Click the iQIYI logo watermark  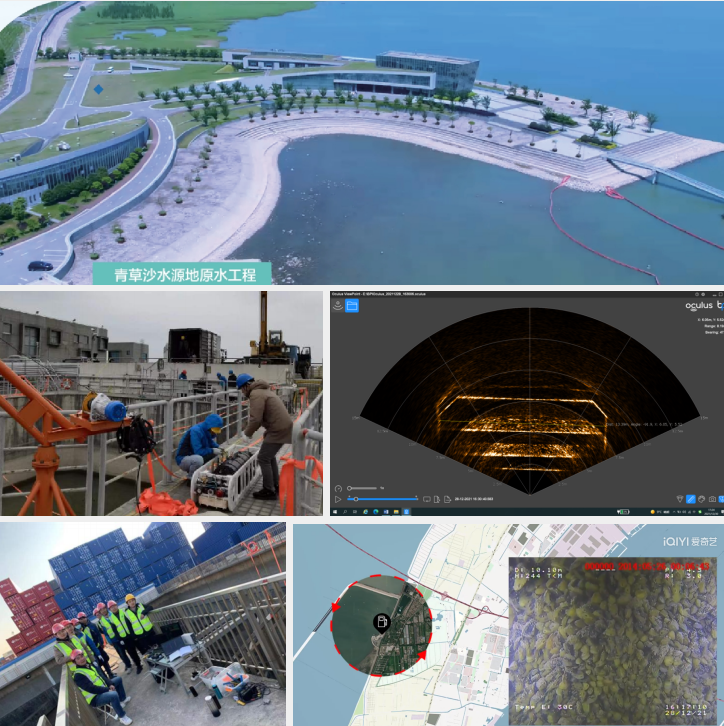click(x=690, y=540)
